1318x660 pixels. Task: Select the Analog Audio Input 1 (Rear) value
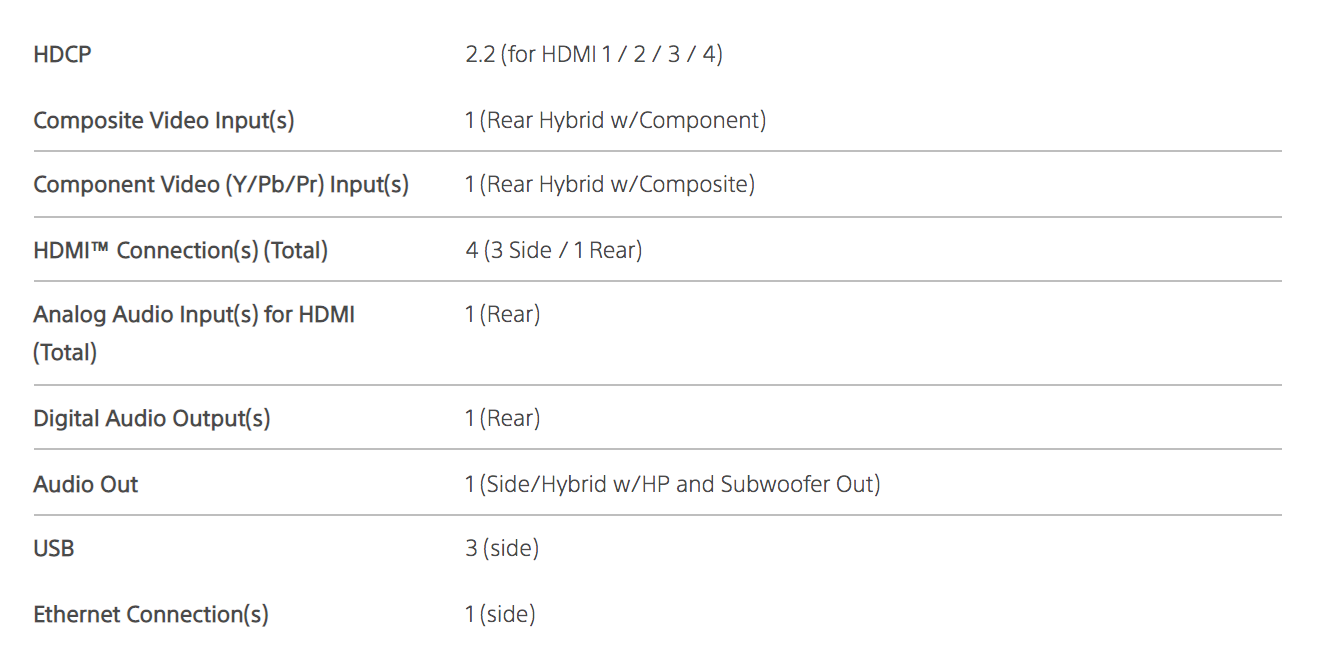coord(502,314)
